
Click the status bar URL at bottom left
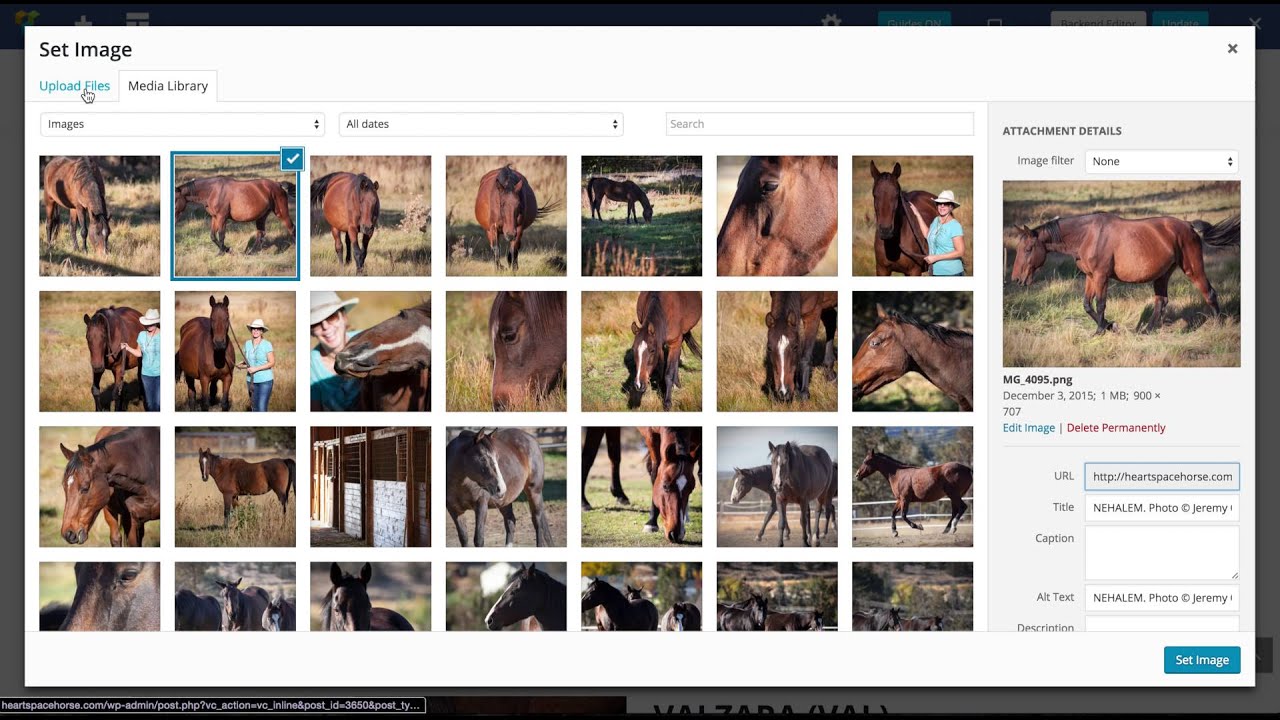213,705
